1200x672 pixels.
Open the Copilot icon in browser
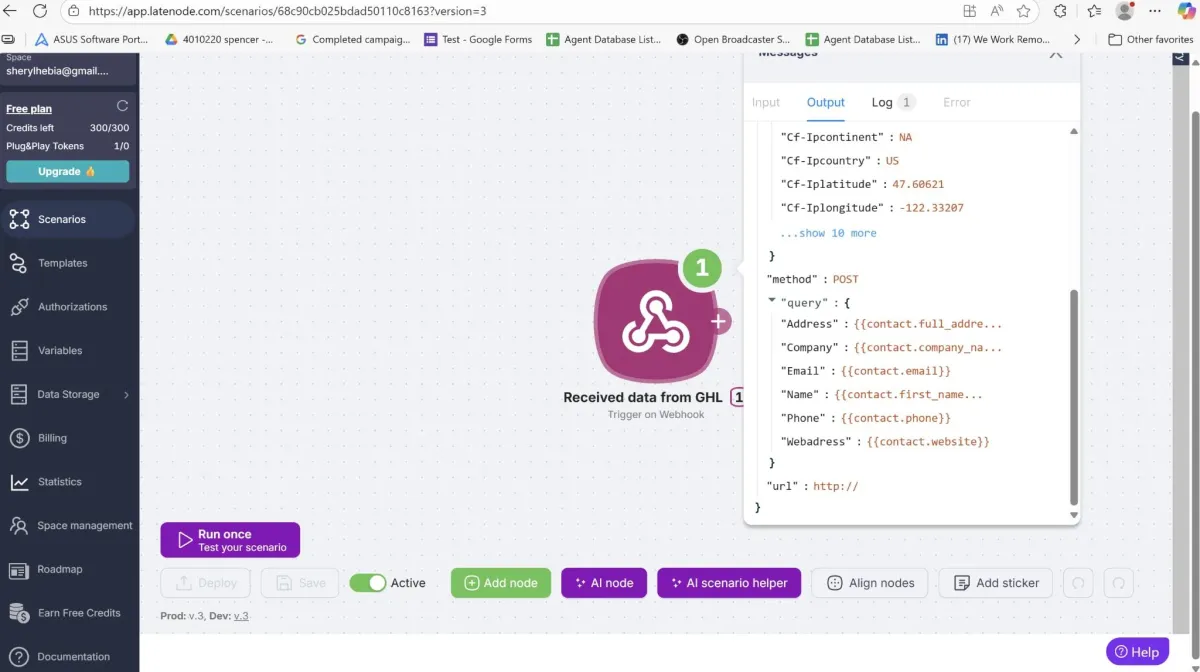click(1185, 11)
